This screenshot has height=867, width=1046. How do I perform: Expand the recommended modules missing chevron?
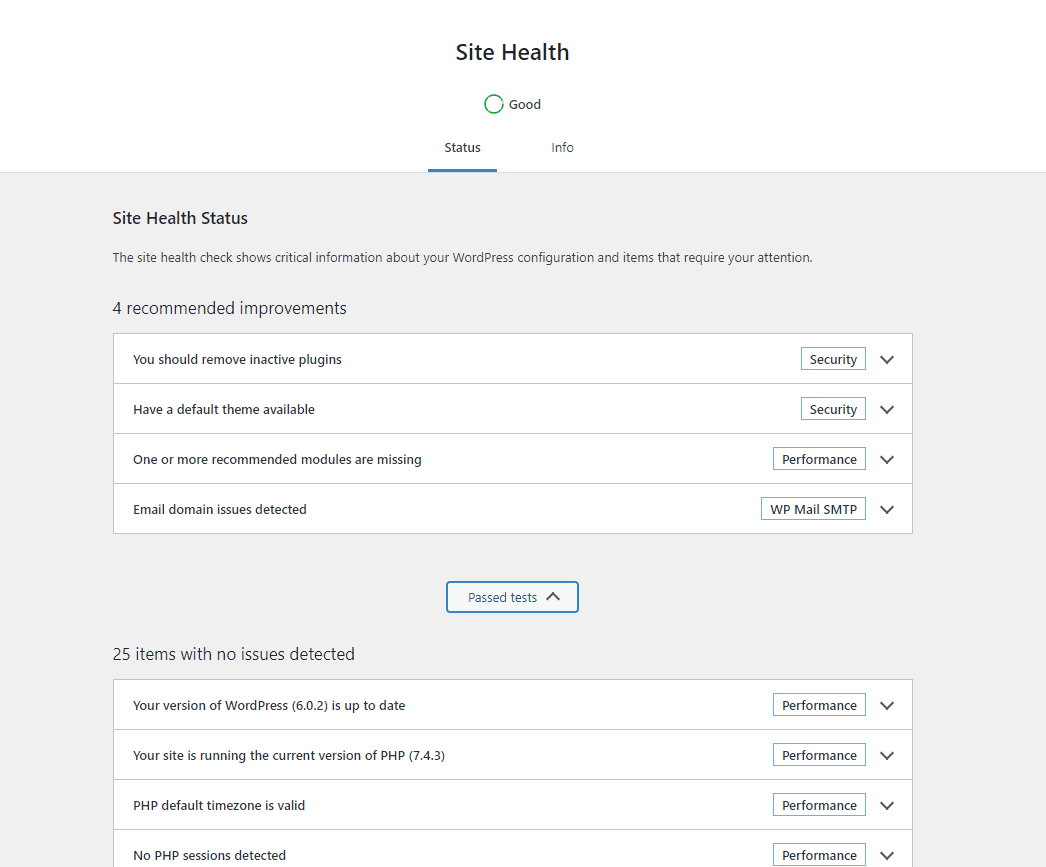pos(887,459)
